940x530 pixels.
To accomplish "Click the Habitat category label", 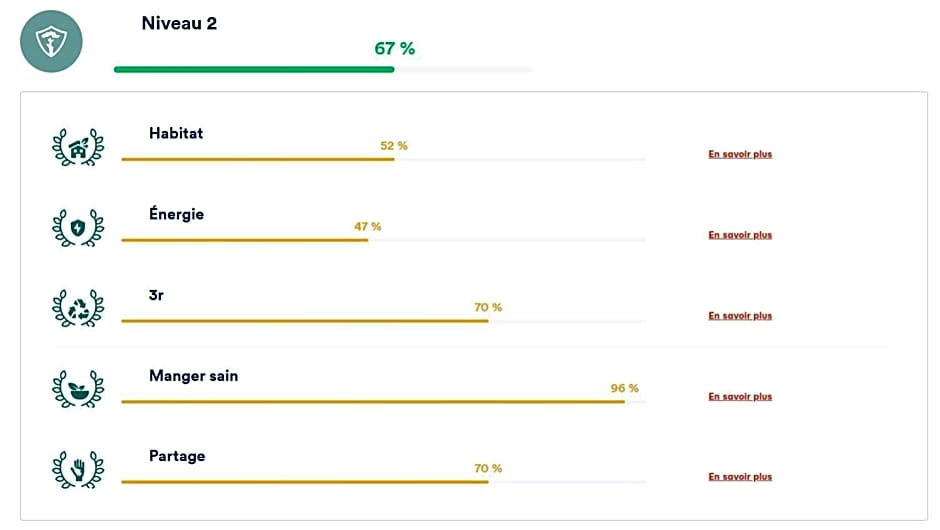I will (x=176, y=133).
